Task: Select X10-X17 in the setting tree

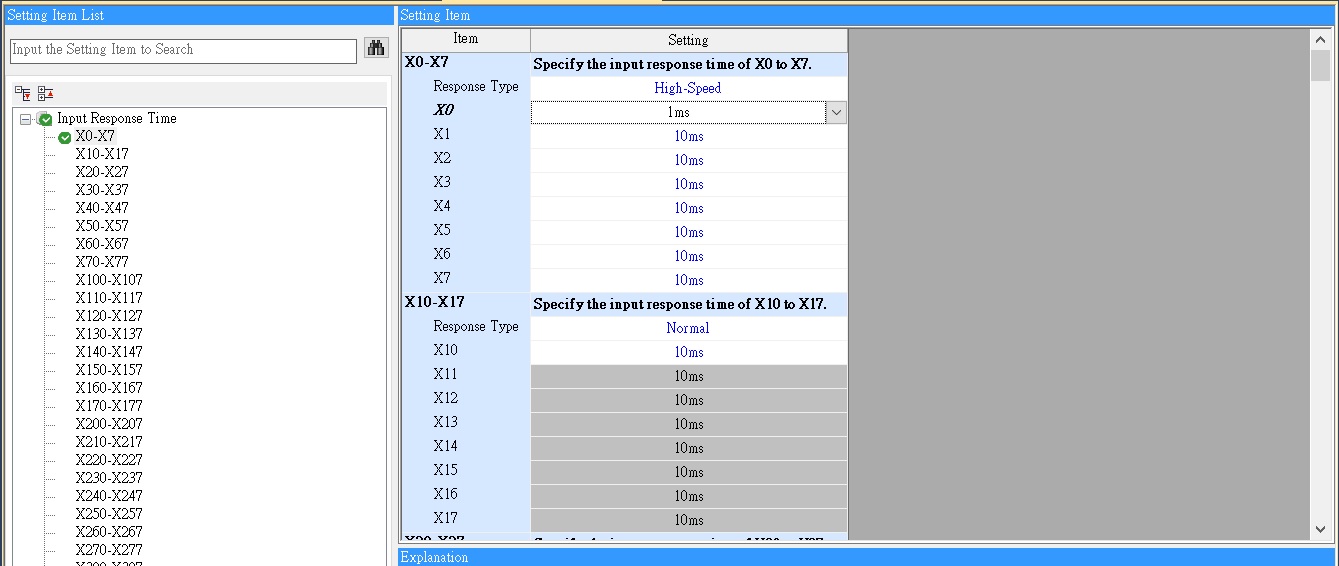Action: [x=102, y=154]
